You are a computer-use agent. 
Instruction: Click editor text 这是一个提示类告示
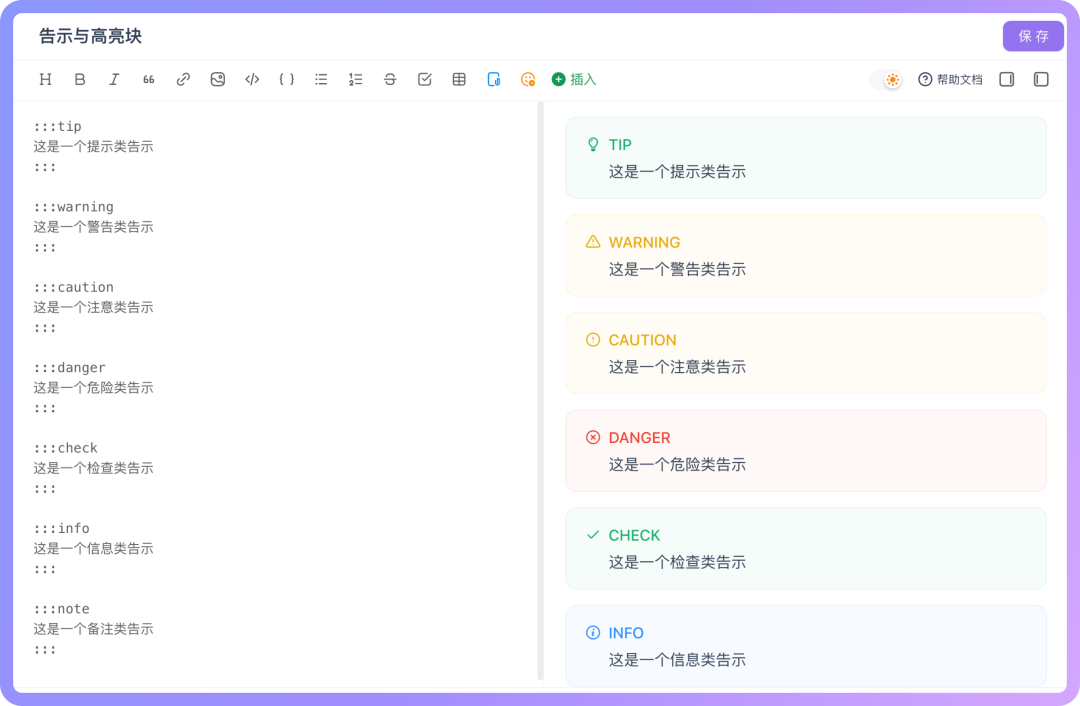(94, 146)
